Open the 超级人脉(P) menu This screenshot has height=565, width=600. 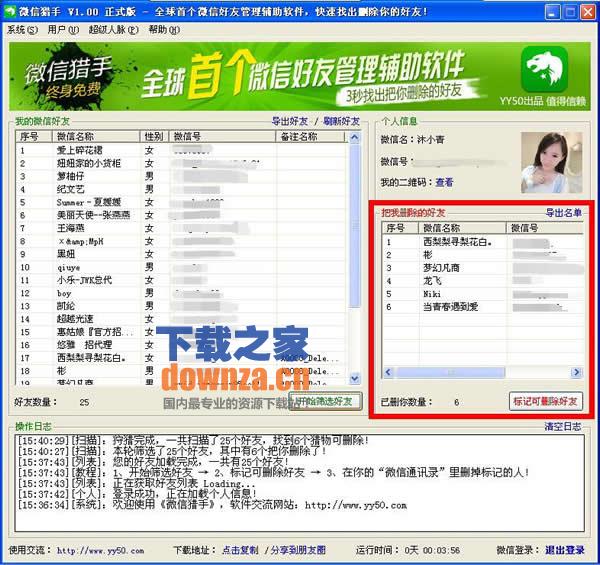113,30
